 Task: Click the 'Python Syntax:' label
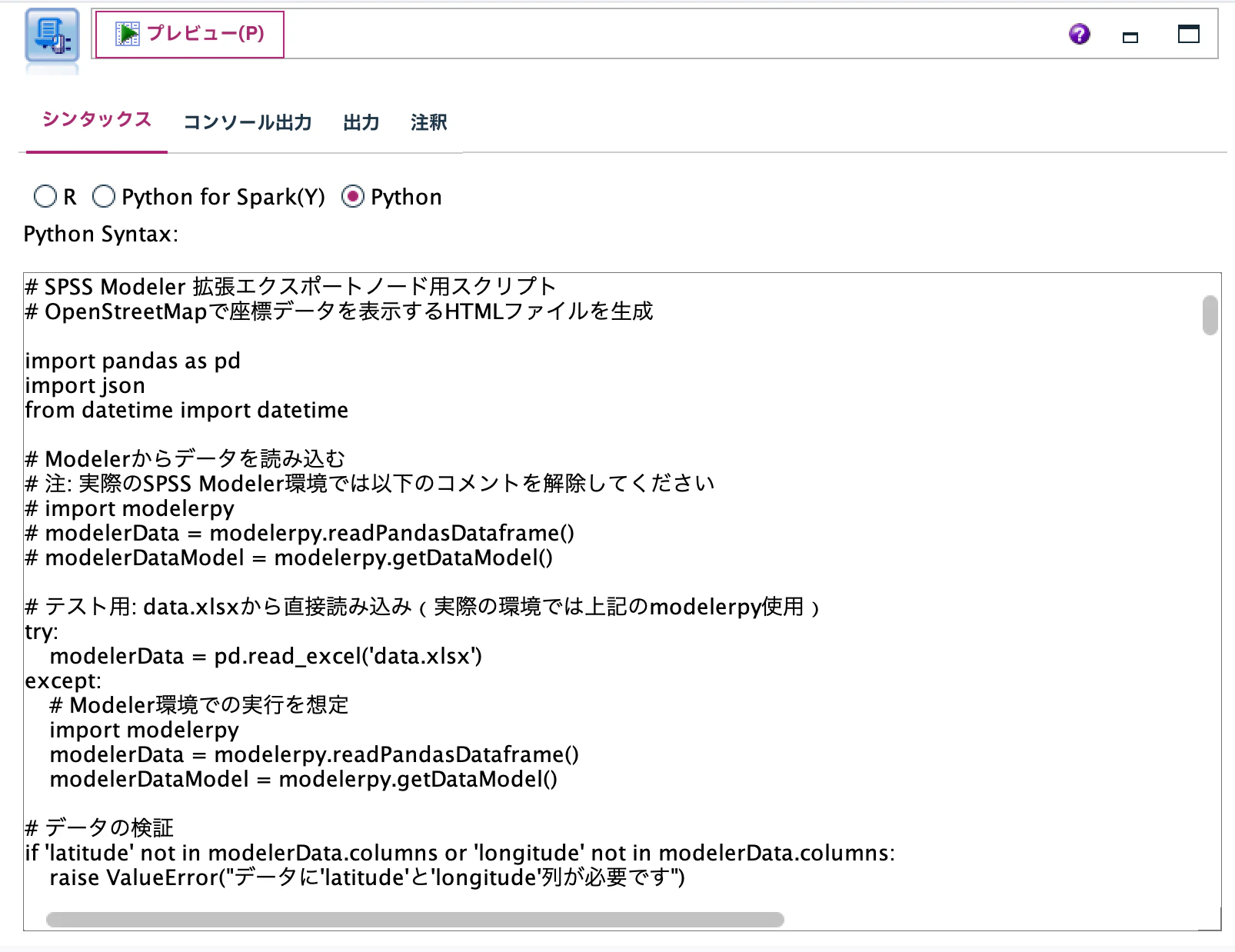(101, 234)
